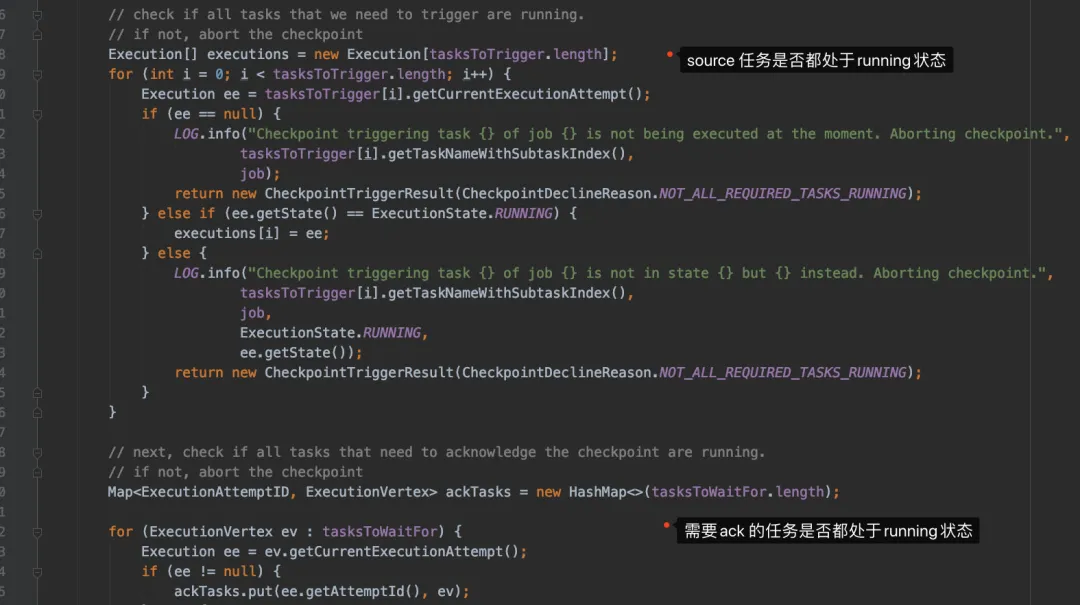The width and height of the screenshot is (1080, 605).
Task: Collapse the plain '} else {' block
Action: click(x=37, y=254)
